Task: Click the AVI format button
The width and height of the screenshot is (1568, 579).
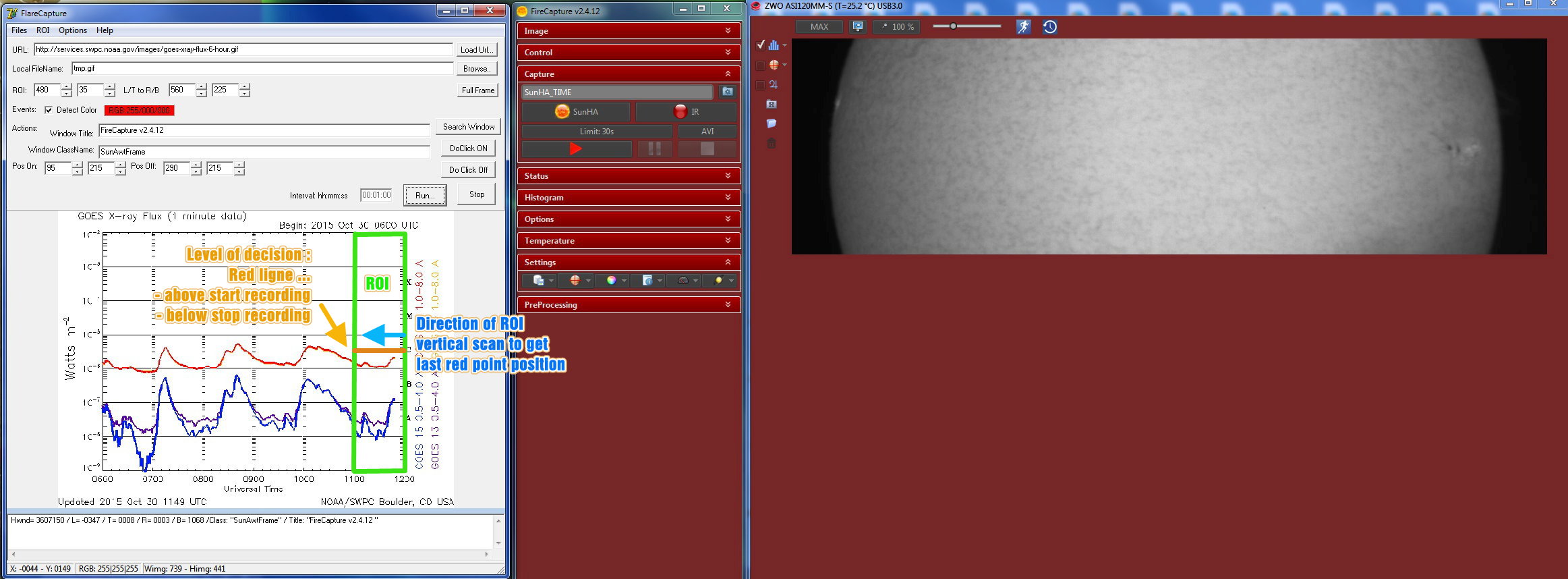Action: pyautogui.click(x=707, y=131)
